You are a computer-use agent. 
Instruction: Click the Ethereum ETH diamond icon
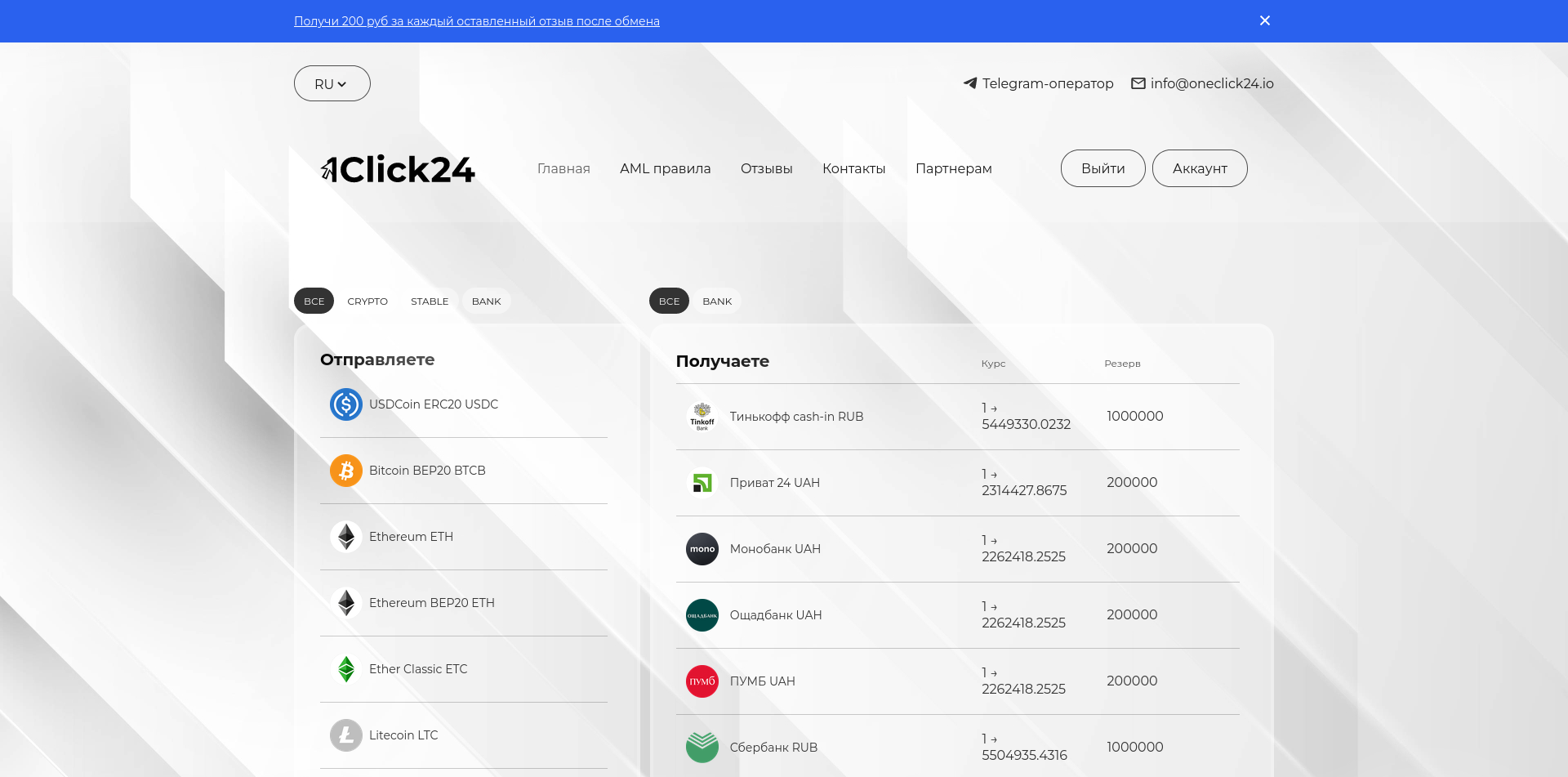pyautogui.click(x=346, y=537)
